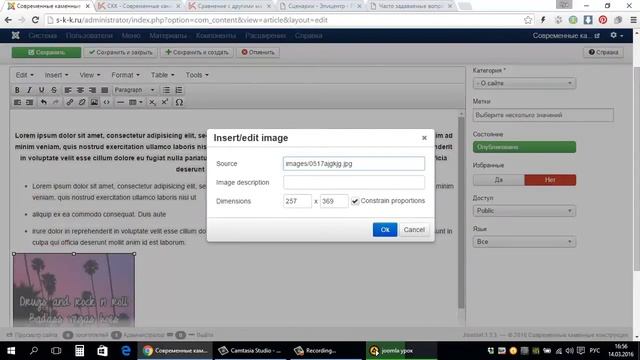Click the image Source input field
This screenshot has height=360, width=640.
[x=354, y=164]
